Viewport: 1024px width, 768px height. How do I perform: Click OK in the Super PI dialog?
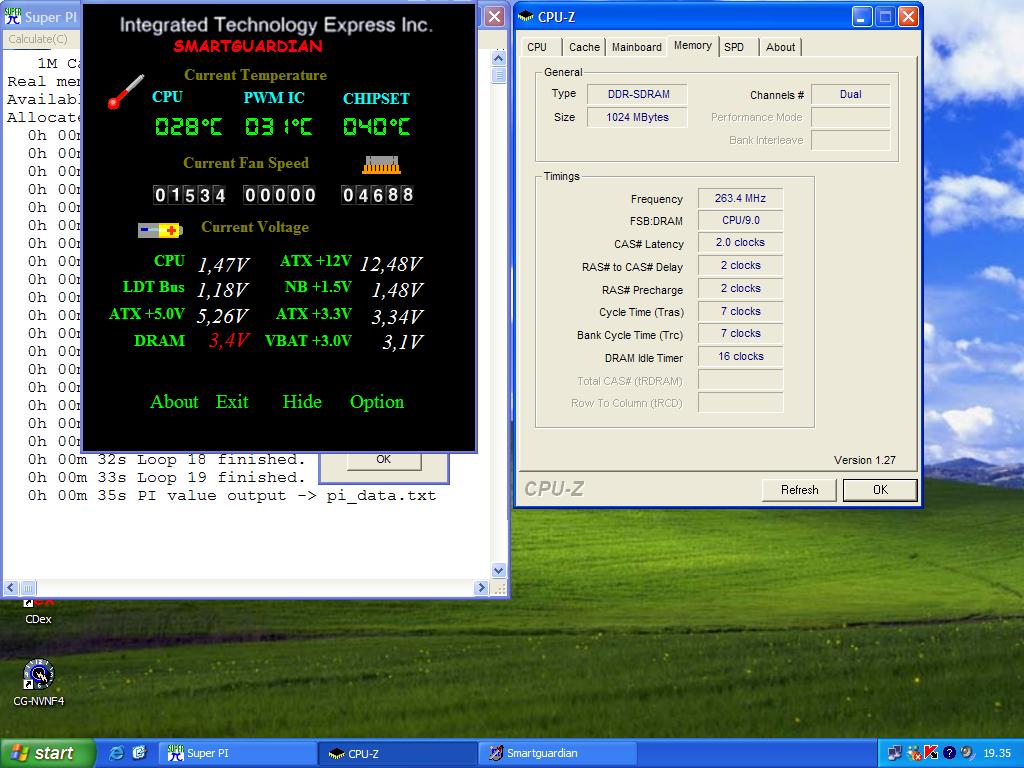(383, 460)
